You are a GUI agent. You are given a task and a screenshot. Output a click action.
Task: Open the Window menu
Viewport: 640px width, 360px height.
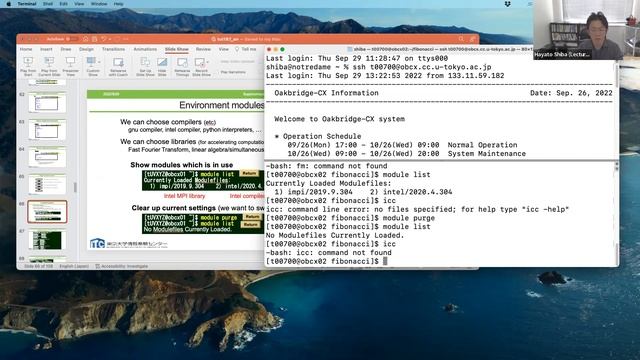coord(99,4)
